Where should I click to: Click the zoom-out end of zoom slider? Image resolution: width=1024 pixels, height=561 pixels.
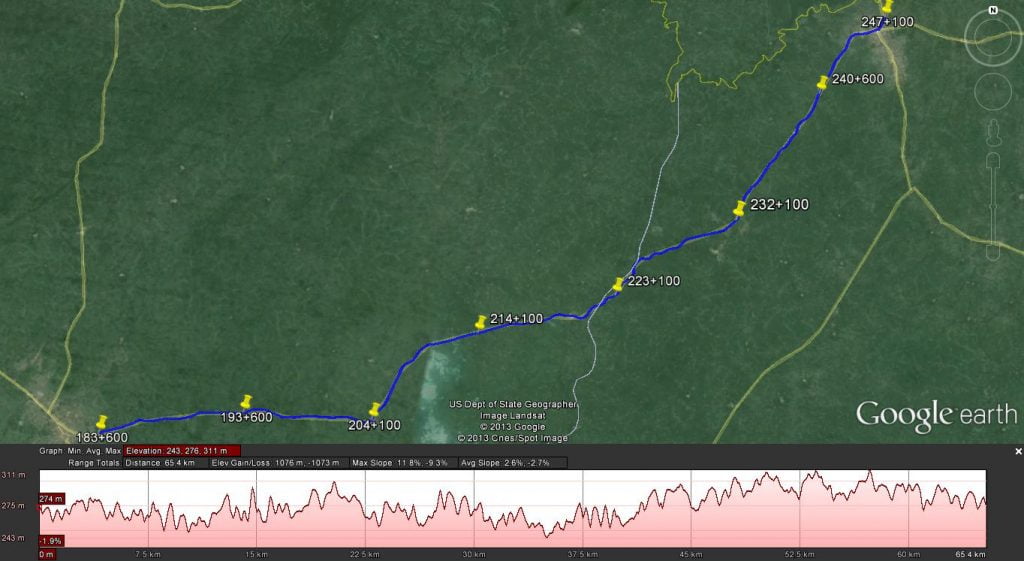(993, 253)
